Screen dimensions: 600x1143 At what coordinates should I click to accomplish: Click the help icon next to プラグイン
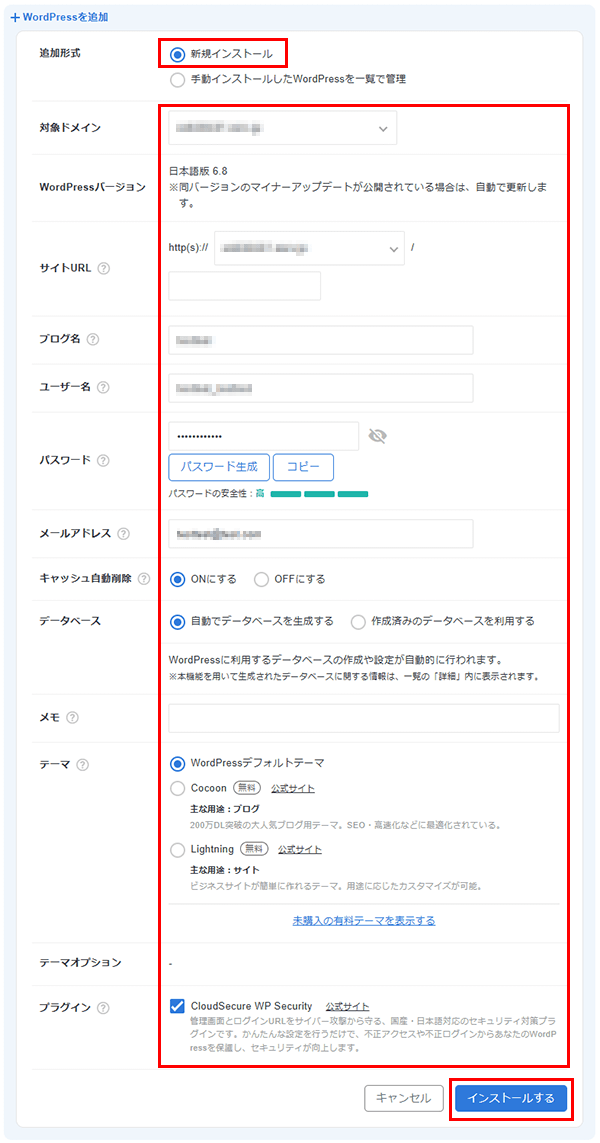click(x=103, y=1007)
